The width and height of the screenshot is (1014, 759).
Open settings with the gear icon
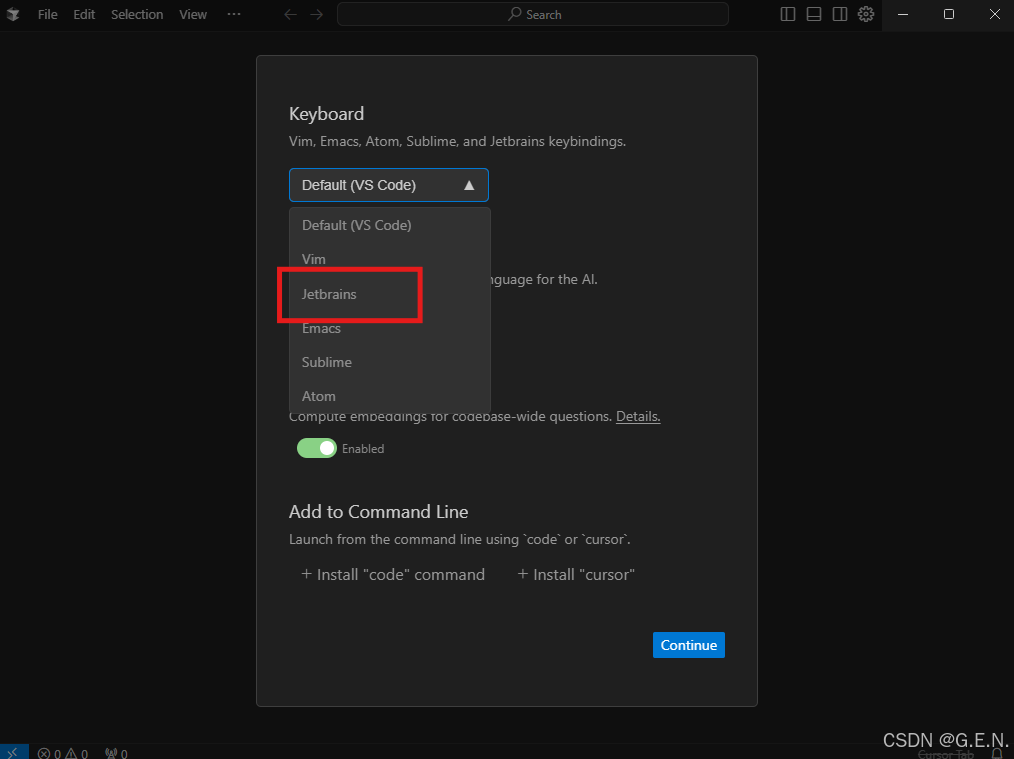(x=866, y=14)
